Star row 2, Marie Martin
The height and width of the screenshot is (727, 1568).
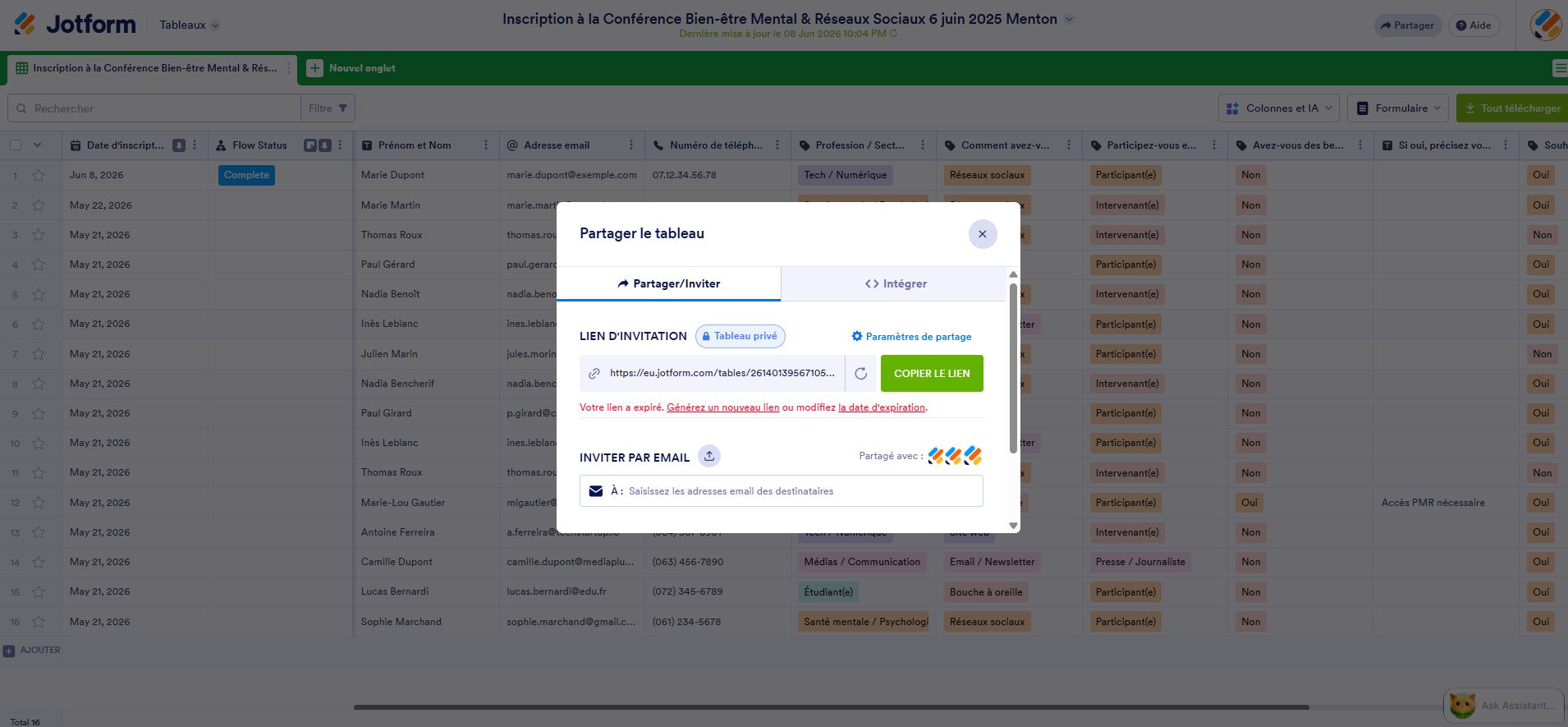[x=39, y=205]
